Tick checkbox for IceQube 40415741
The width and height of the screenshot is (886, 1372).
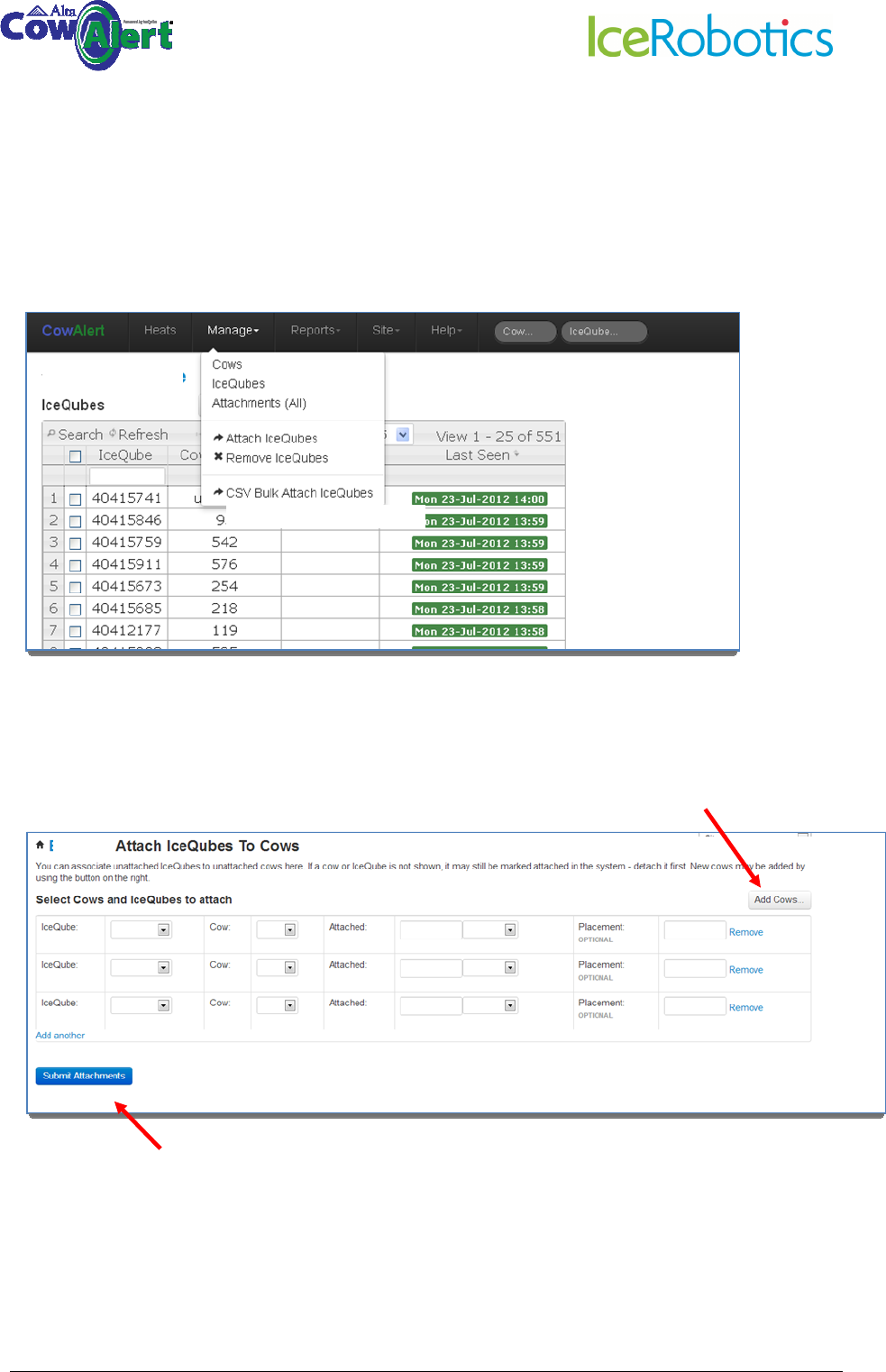coord(76,499)
